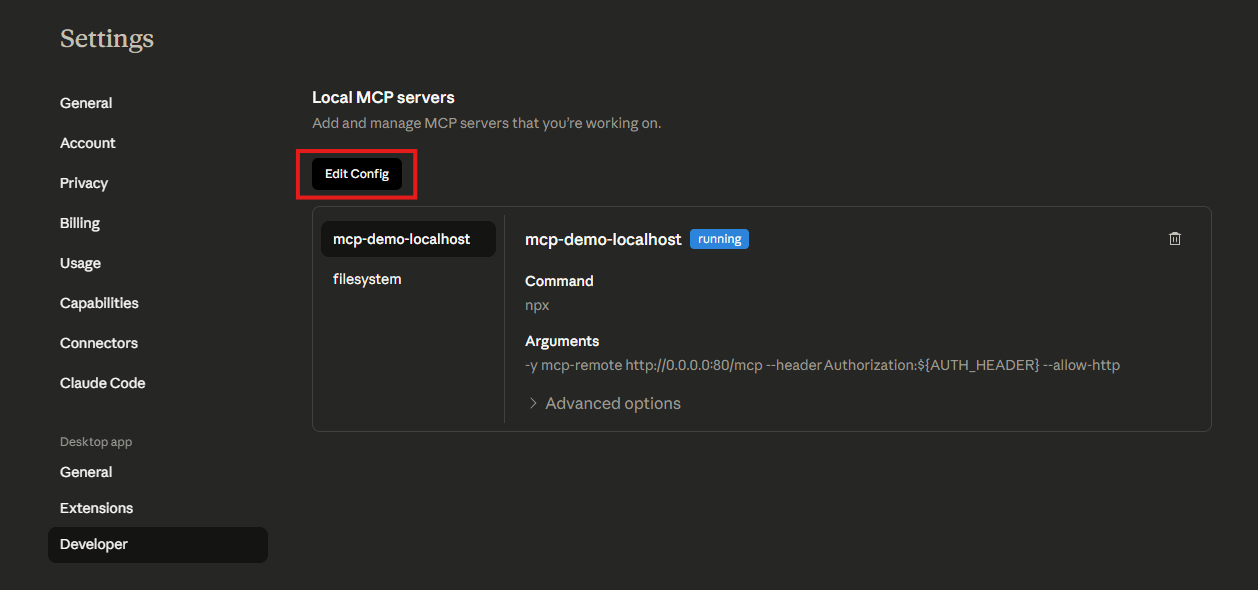The image size is (1258, 590).
Task: Click the mcp-demo-localhost title in details panel
Action: tap(603, 239)
